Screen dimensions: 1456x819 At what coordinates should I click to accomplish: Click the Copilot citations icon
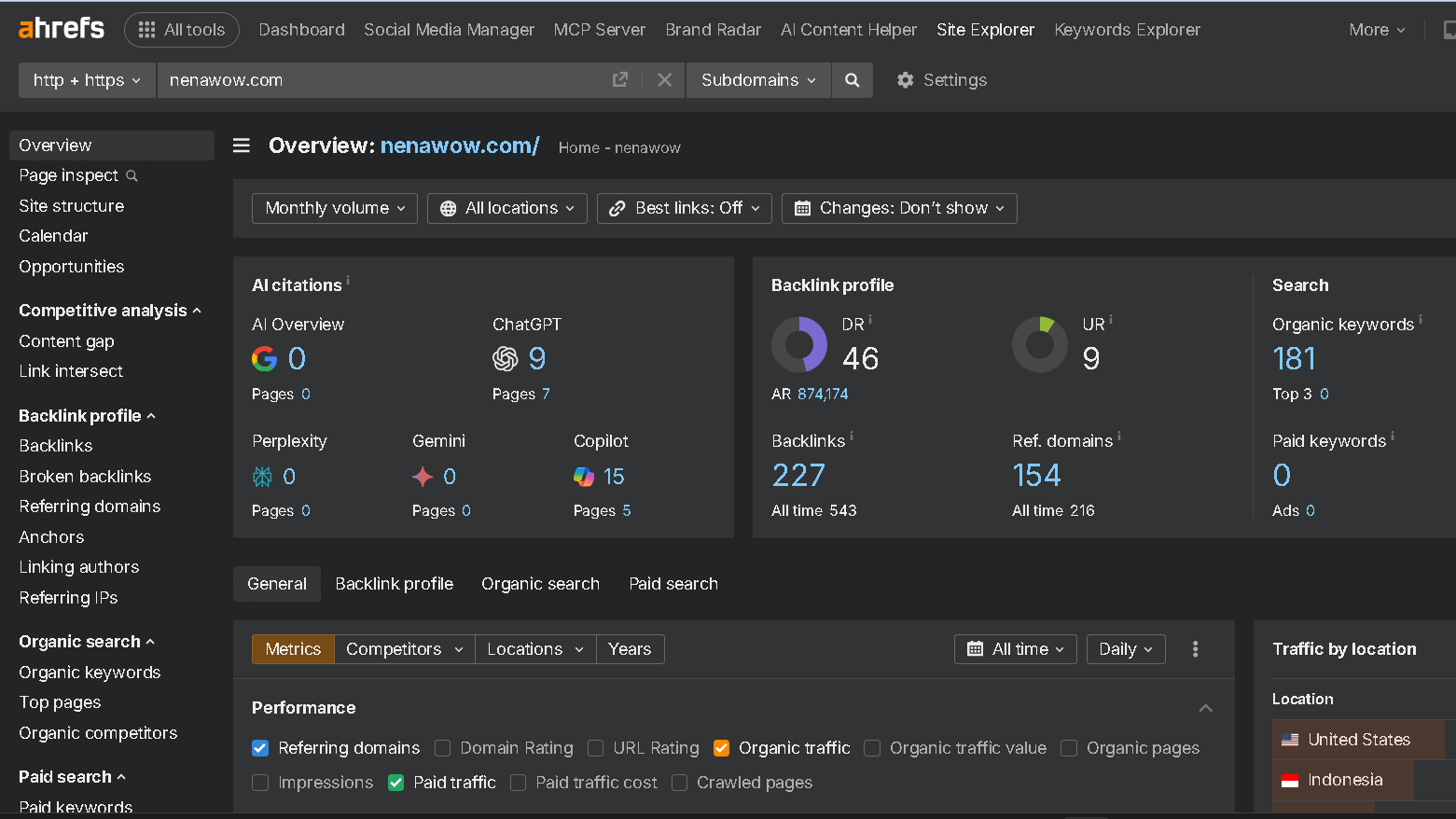pos(585,476)
